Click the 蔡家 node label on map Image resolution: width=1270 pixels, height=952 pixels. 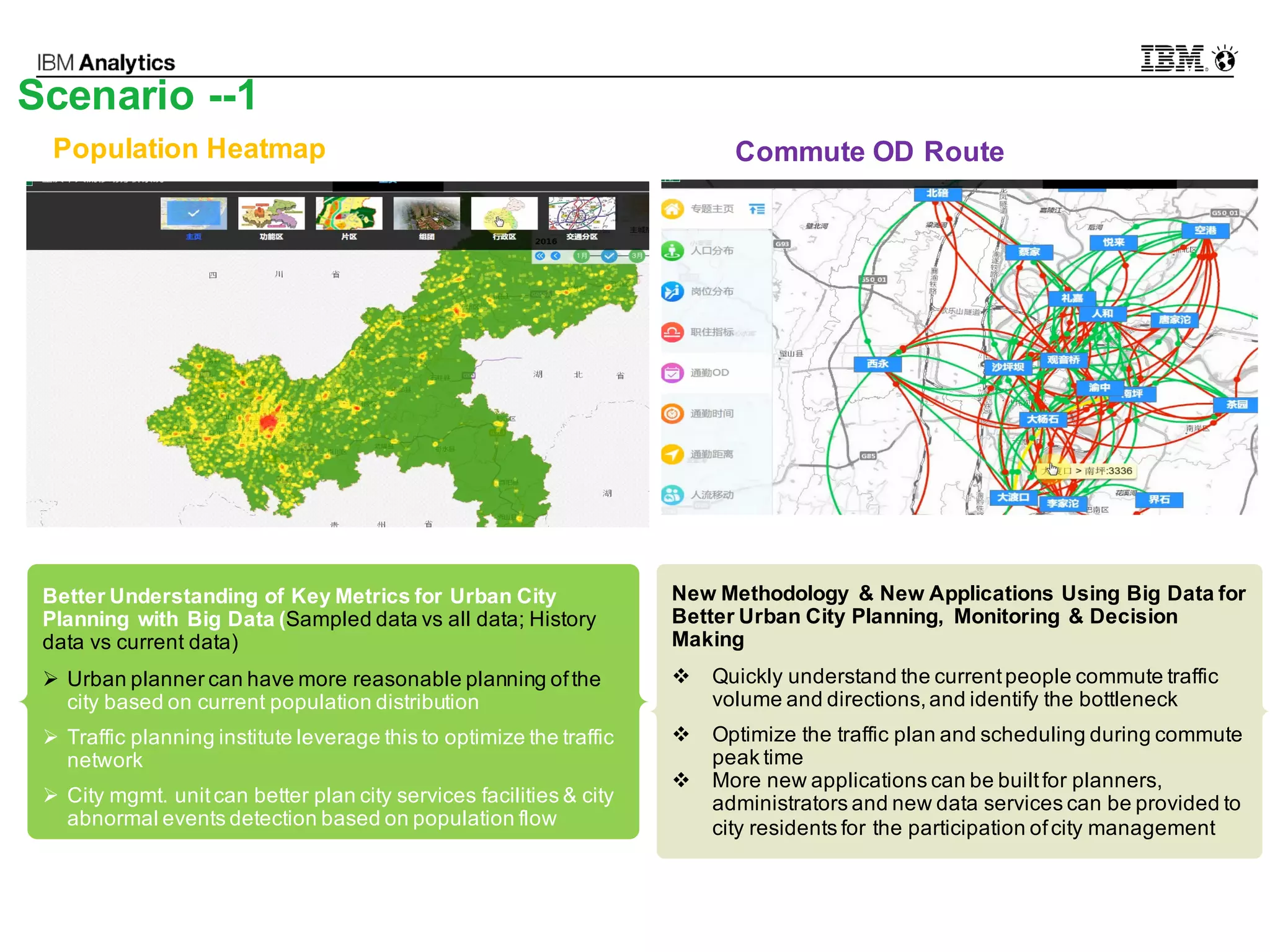1029,252
